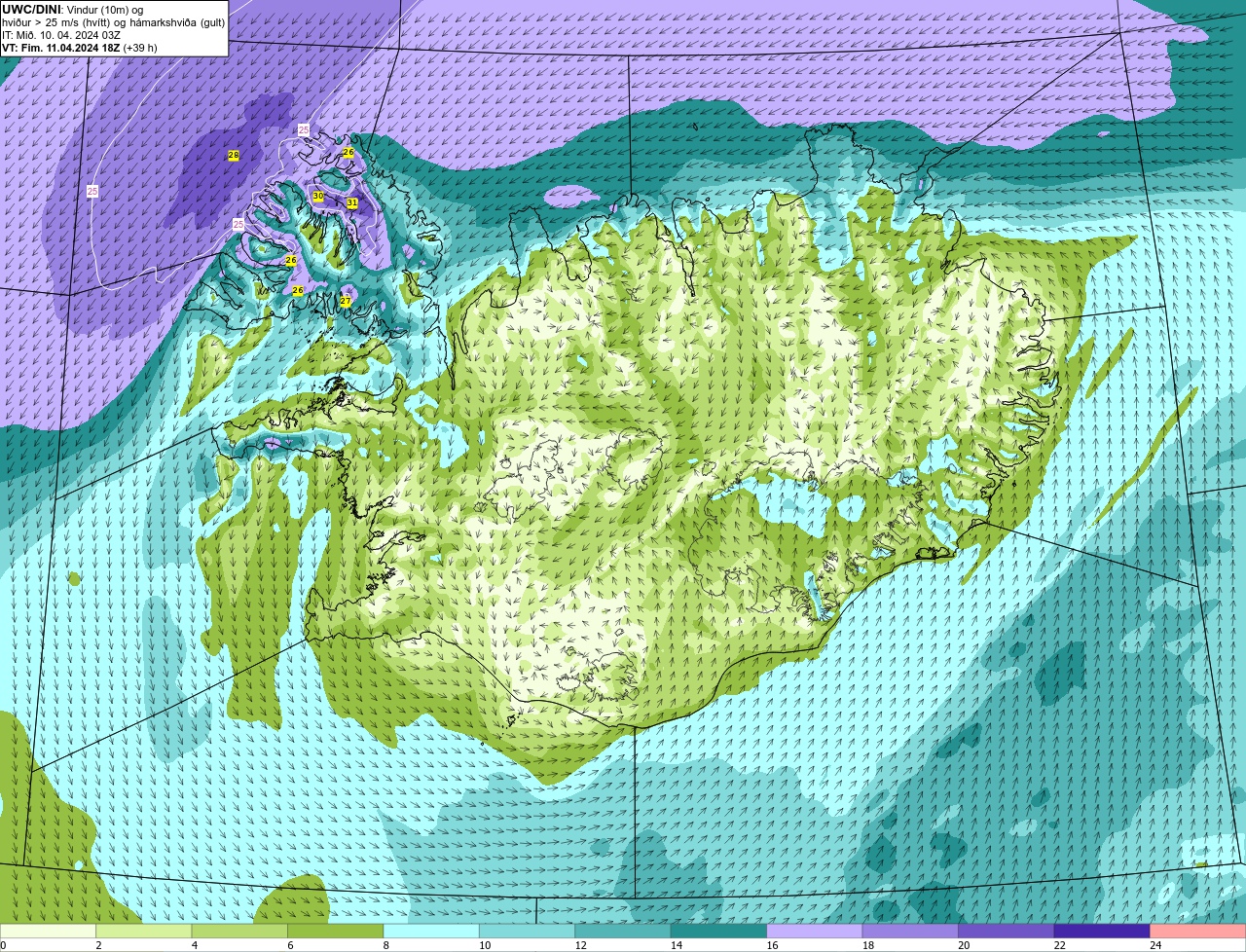Click the scale number 2 under the legend

(x=98, y=945)
